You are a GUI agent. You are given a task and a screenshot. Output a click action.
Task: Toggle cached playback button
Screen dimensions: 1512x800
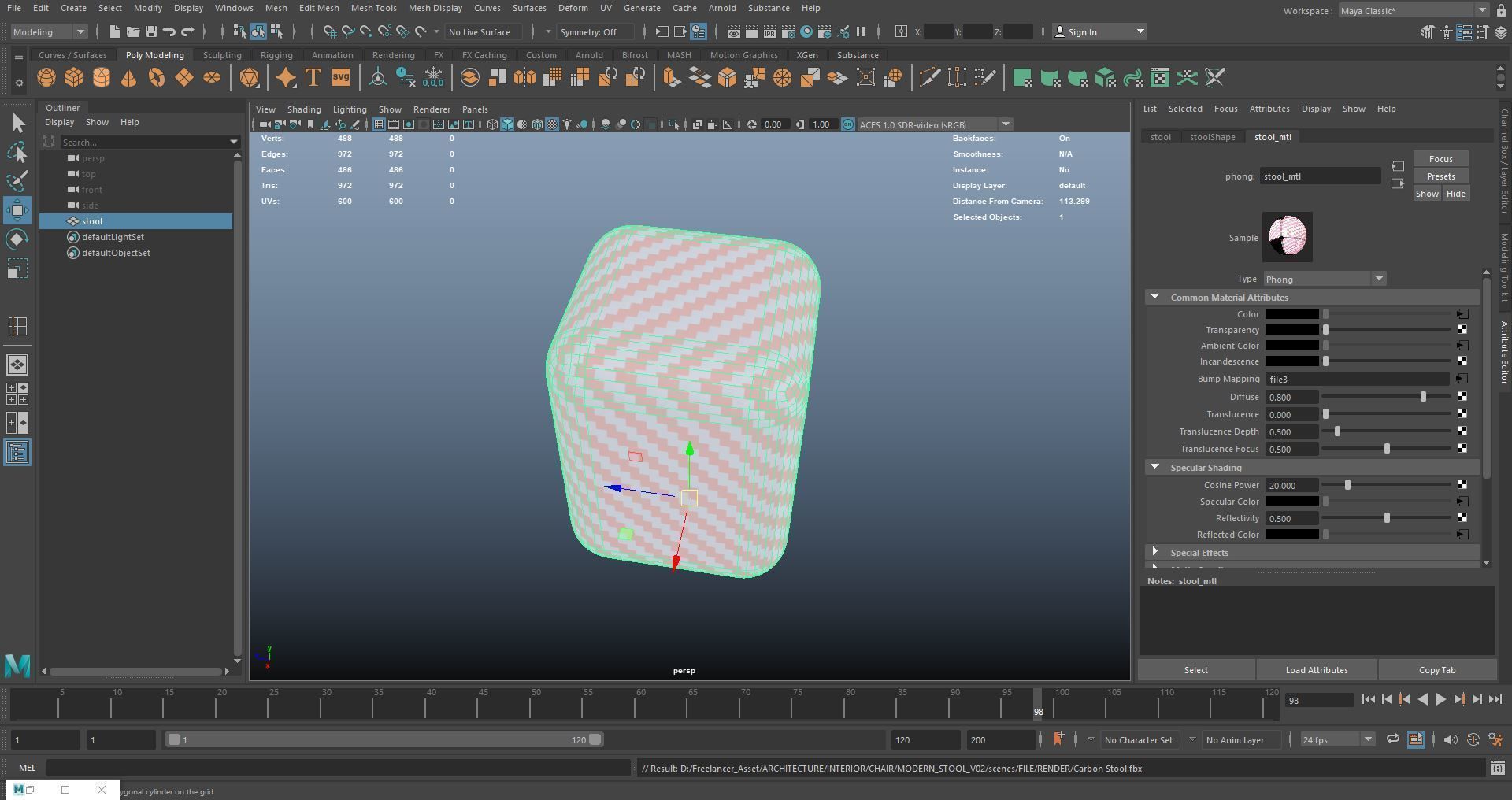pyautogui.click(x=1416, y=739)
